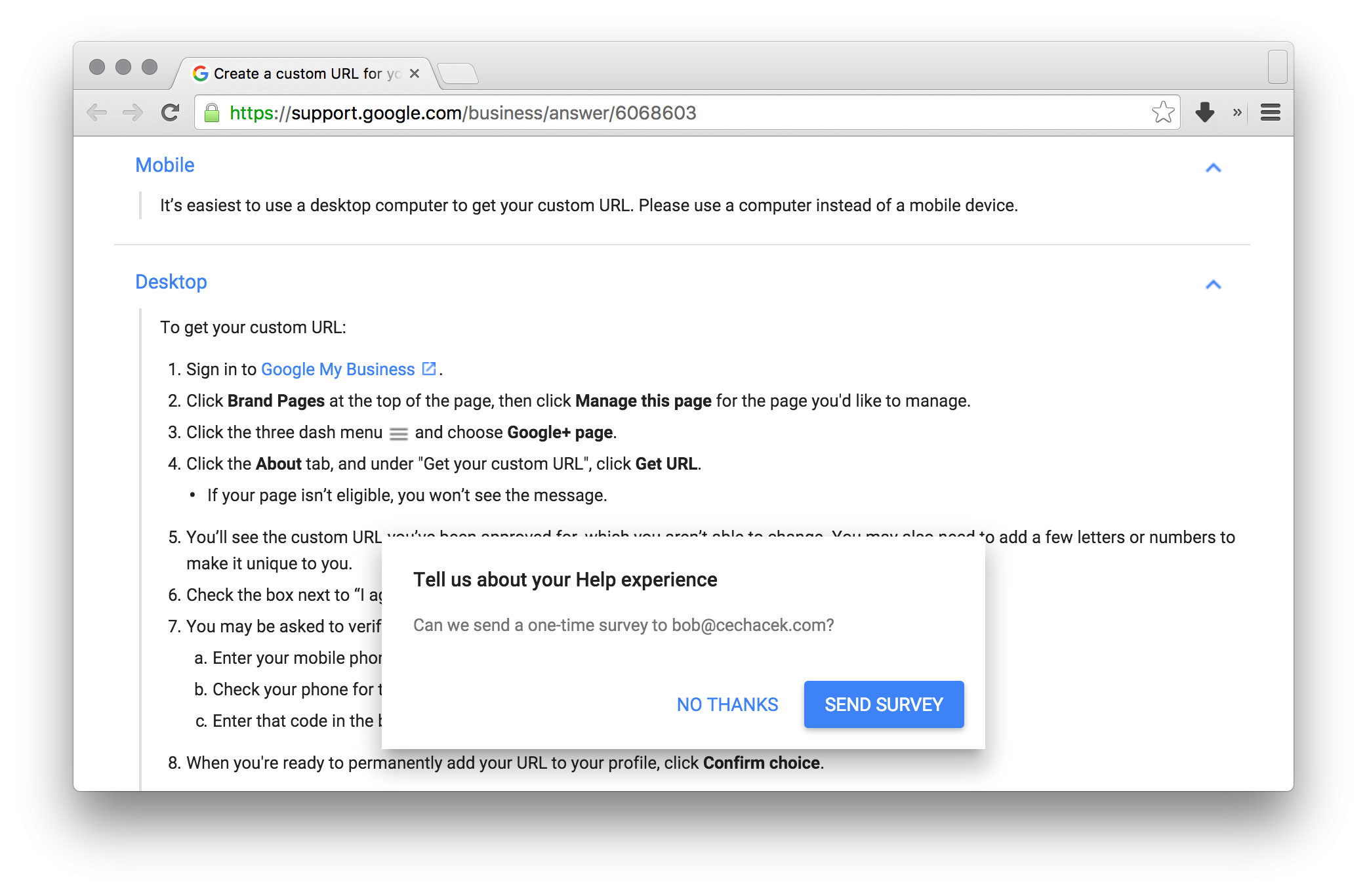Open the Chrome hamburger menu

tap(1271, 113)
